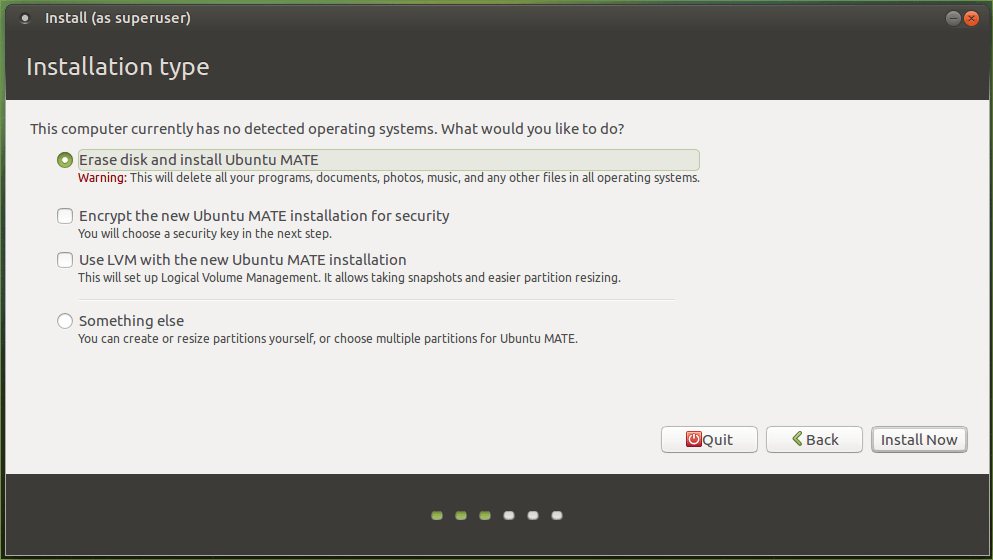Click 'You will choose a security key' description
993x560 pixels.
(205, 234)
